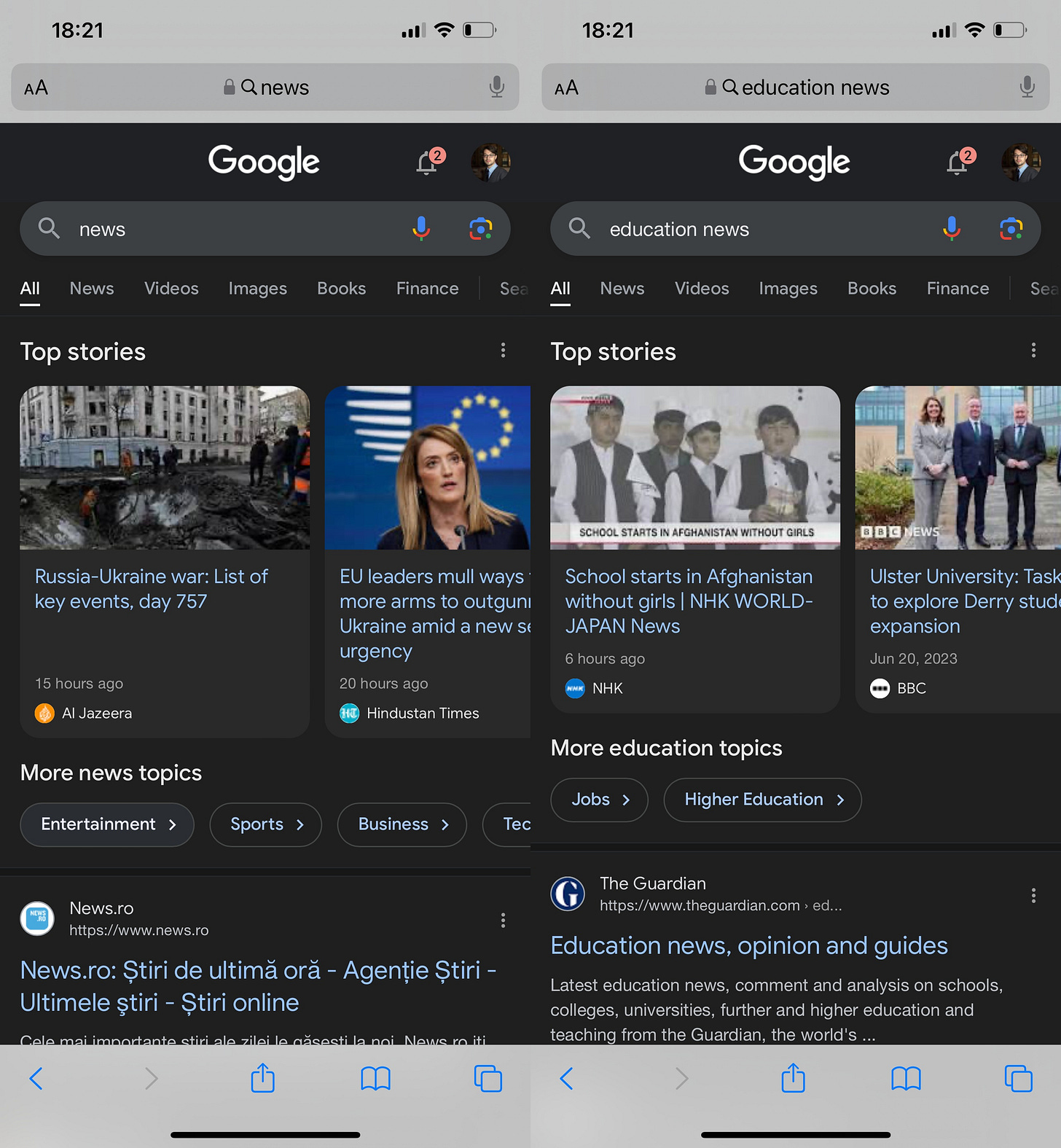
Task: Open more options for News.ro result
Action: tap(503, 921)
